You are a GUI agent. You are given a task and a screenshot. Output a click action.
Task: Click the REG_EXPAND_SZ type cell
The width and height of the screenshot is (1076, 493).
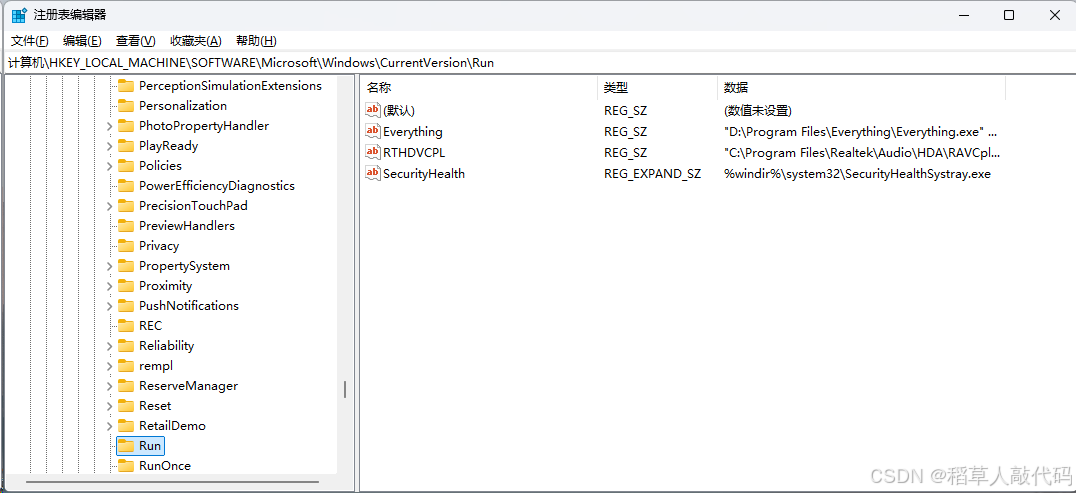coord(652,174)
